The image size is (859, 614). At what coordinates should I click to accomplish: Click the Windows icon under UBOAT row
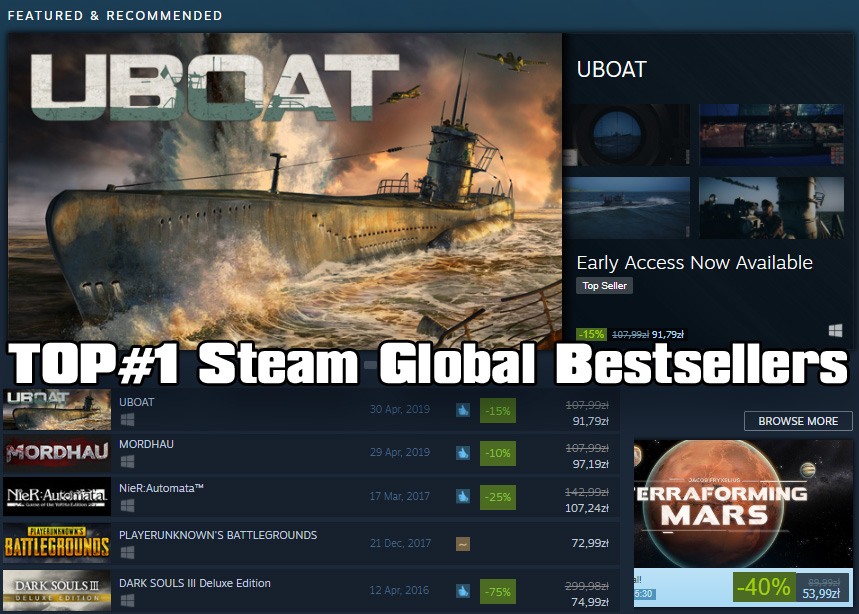127,420
